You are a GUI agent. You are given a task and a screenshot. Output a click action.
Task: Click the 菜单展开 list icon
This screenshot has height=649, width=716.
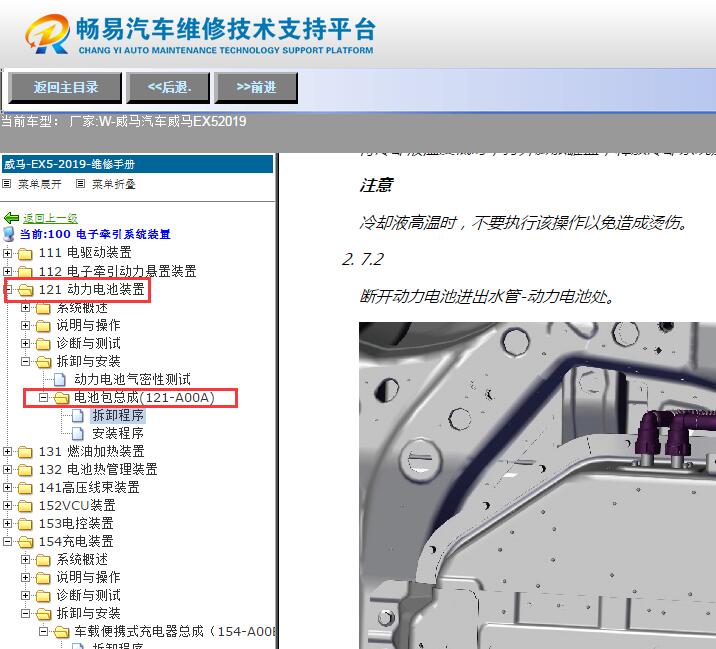coord(6,184)
